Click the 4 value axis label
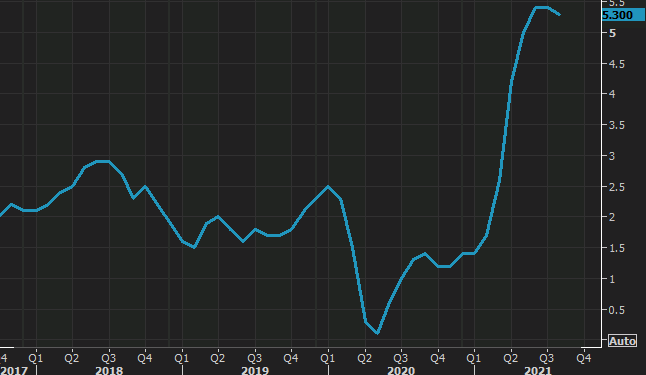Screen dimensions: 646x375 point(613,94)
